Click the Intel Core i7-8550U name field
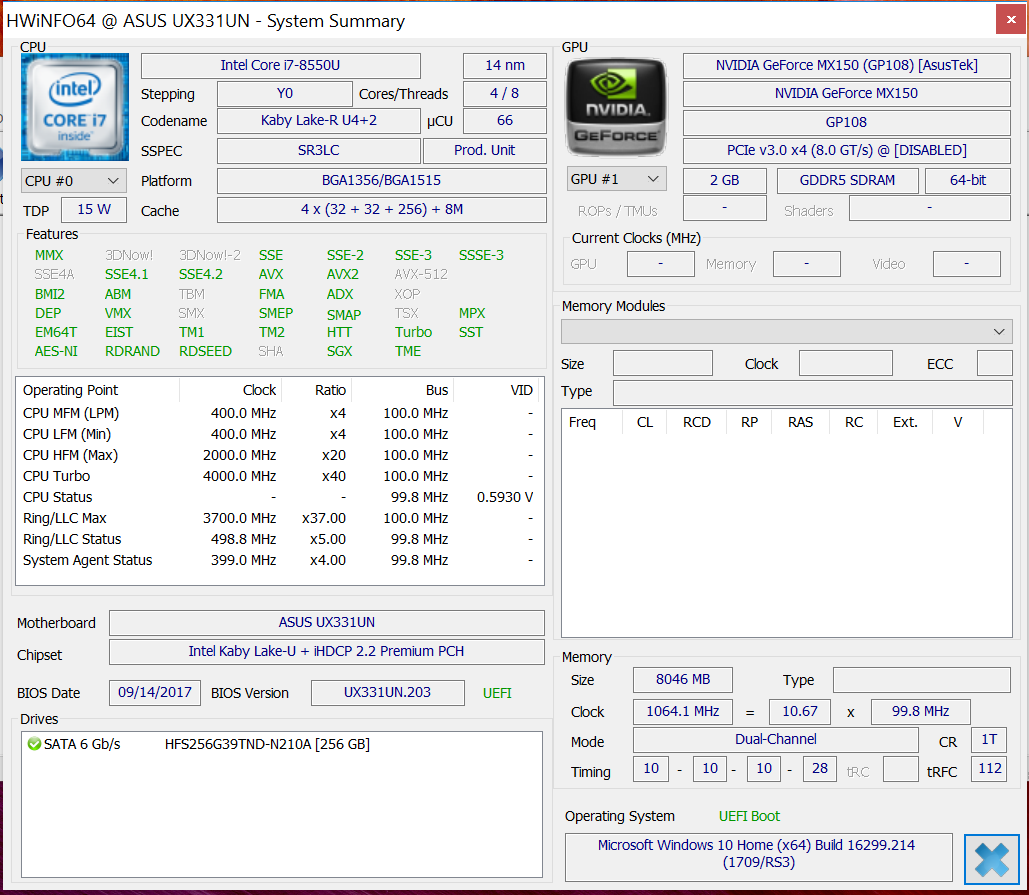The width and height of the screenshot is (1029, 895). pos(280,66)
